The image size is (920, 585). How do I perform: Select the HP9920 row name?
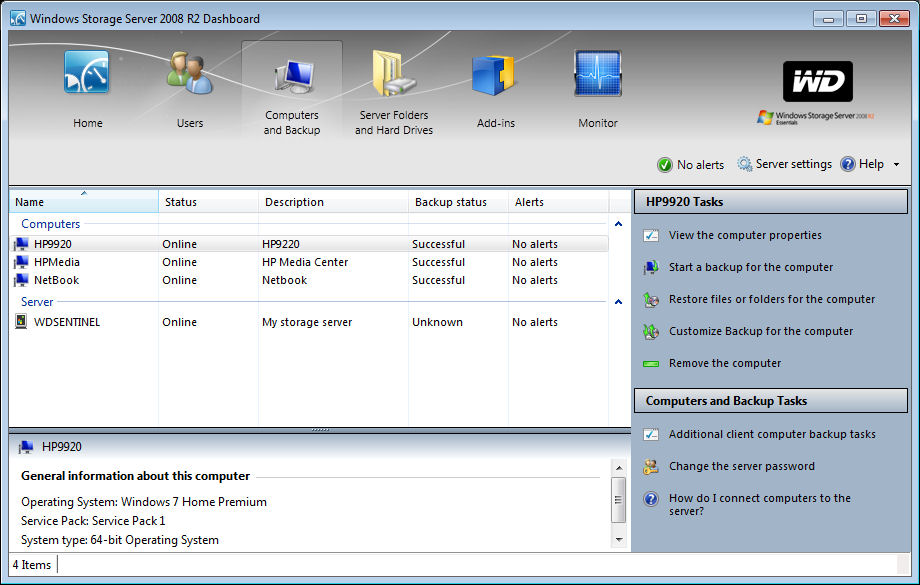(x=53, y=244)
